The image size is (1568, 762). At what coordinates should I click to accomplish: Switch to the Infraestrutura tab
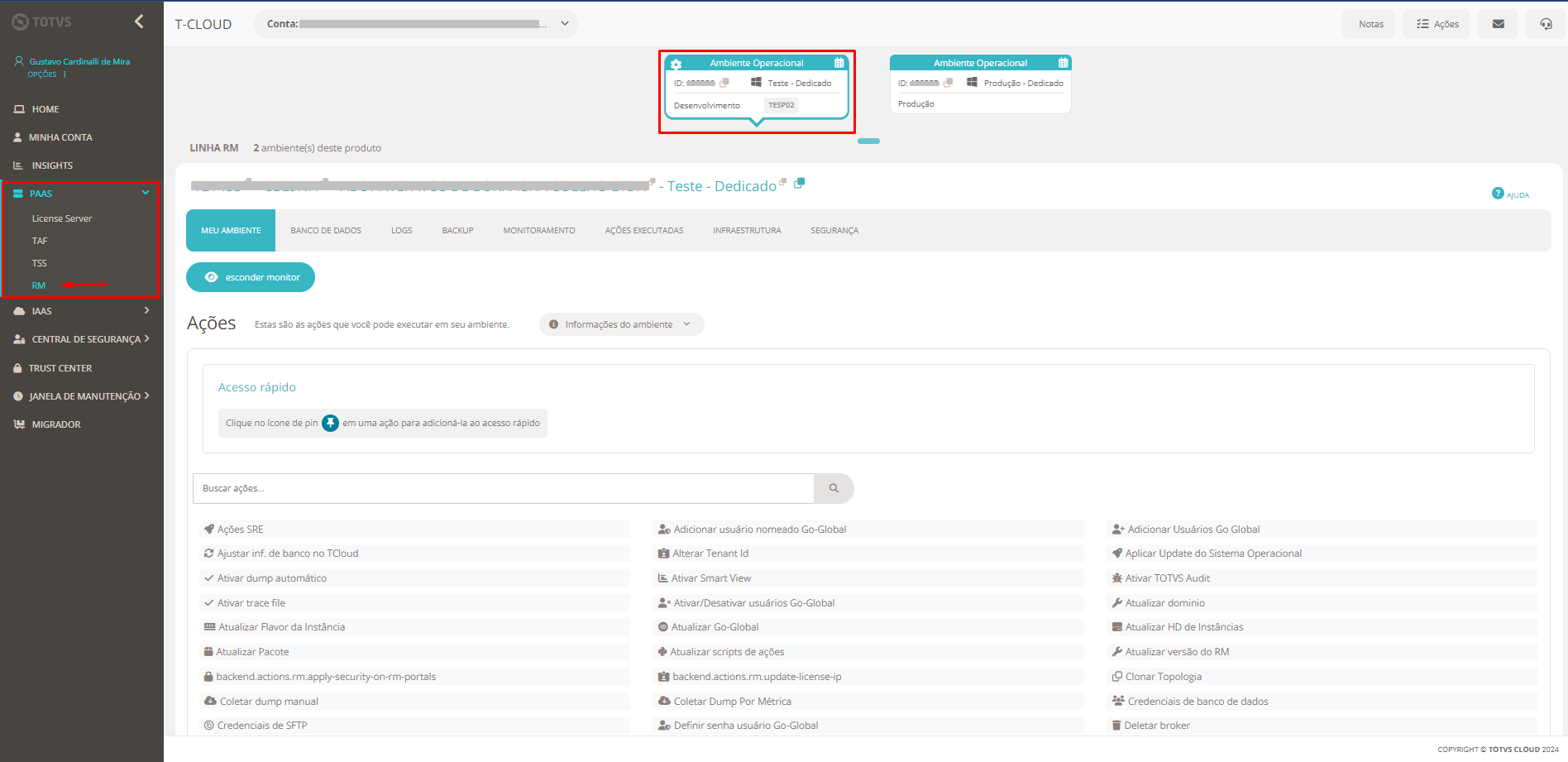pyautogui.click(x=747, y=231)
